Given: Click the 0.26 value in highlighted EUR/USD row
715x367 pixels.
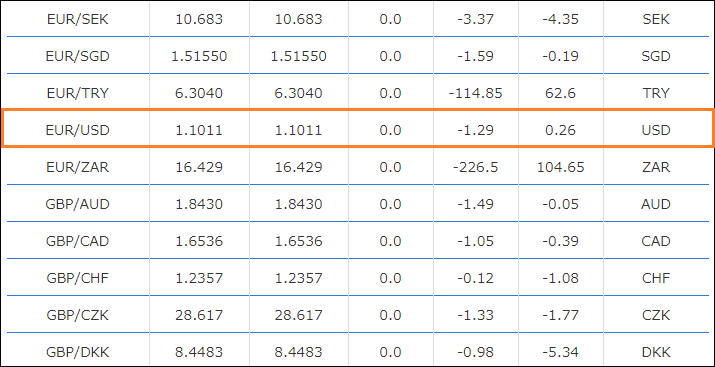Looking at the screenshot, I should pos(560,130).
